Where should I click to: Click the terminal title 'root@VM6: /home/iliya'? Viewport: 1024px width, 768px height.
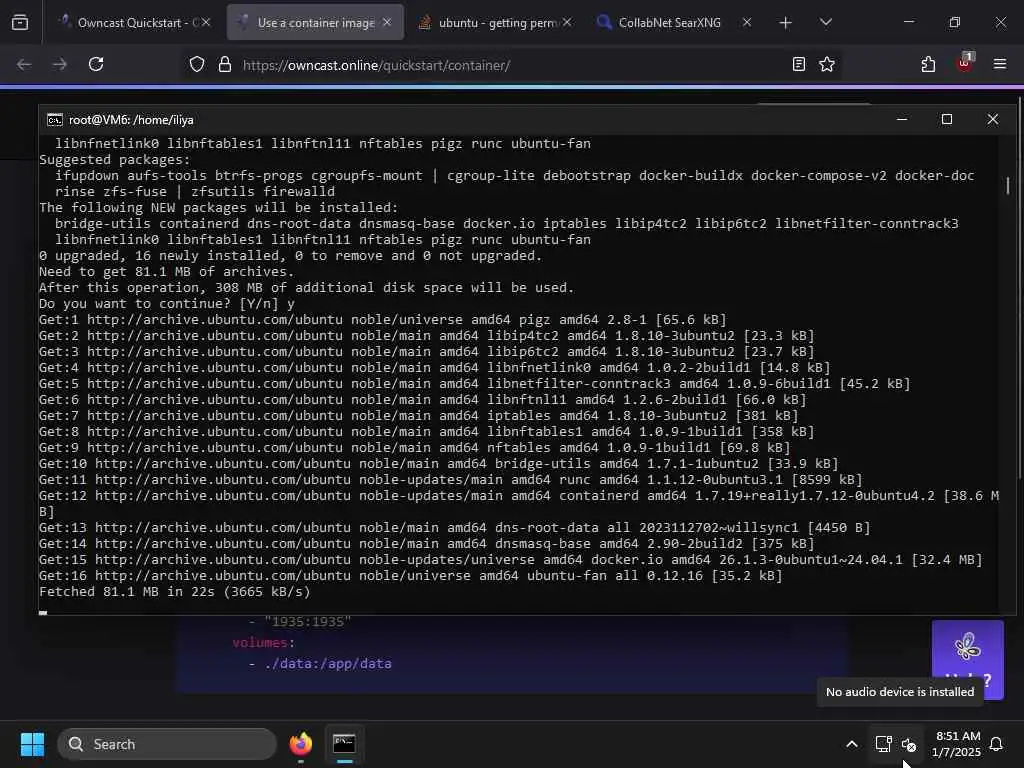point(131,120)
